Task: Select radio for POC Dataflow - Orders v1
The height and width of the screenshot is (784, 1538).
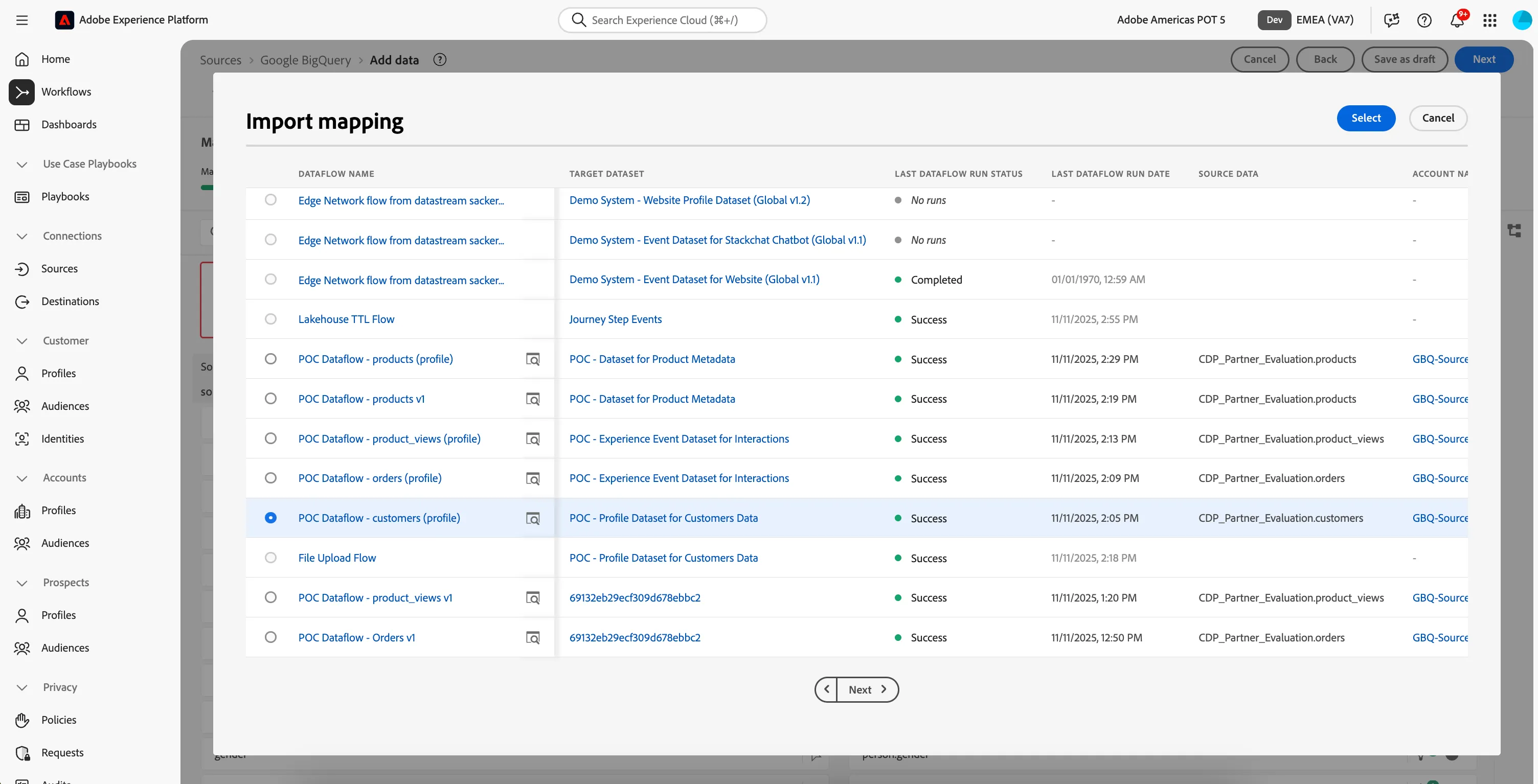Action: tap(270, 637)
